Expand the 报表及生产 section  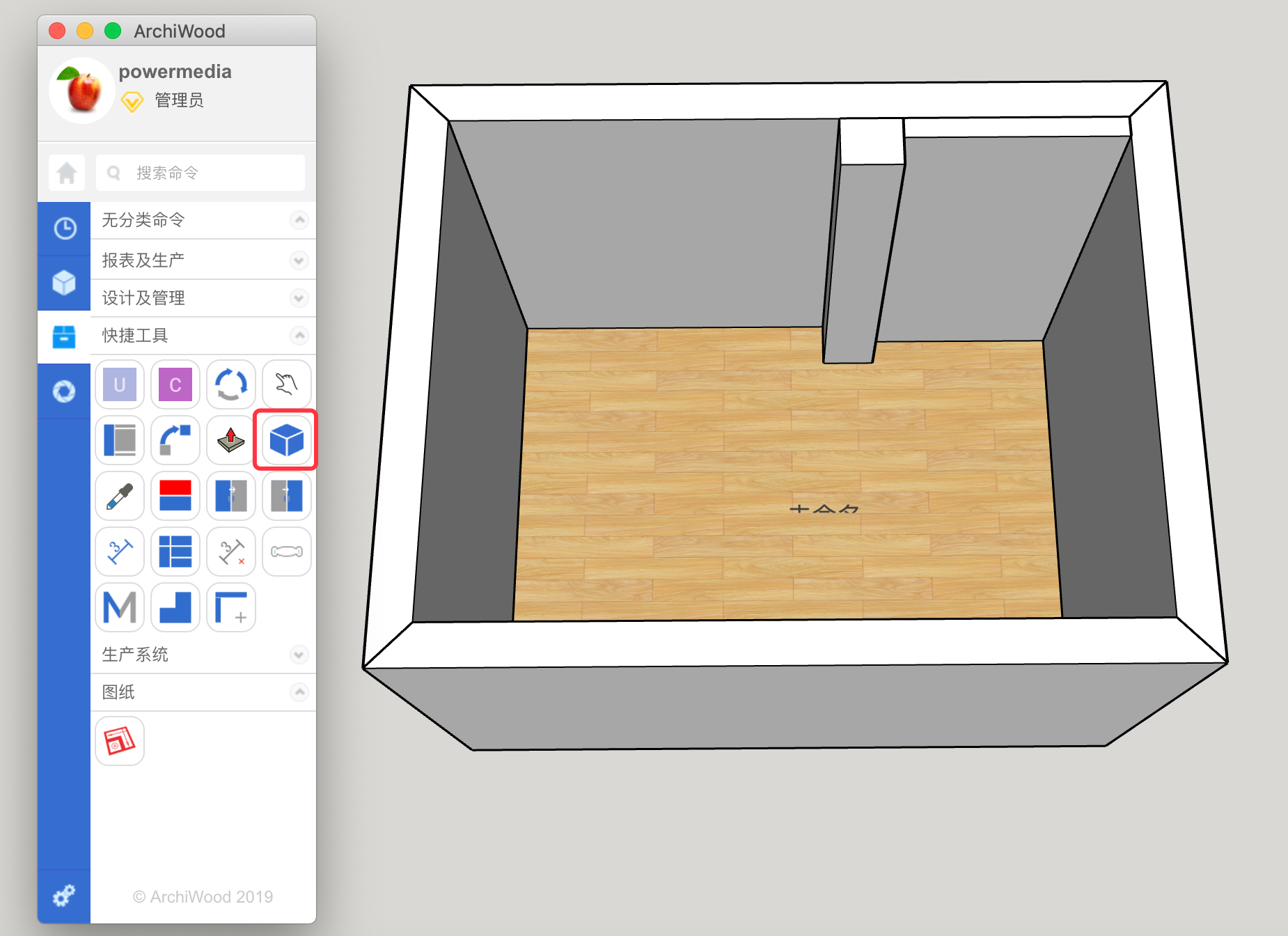[x=299, y=260]
